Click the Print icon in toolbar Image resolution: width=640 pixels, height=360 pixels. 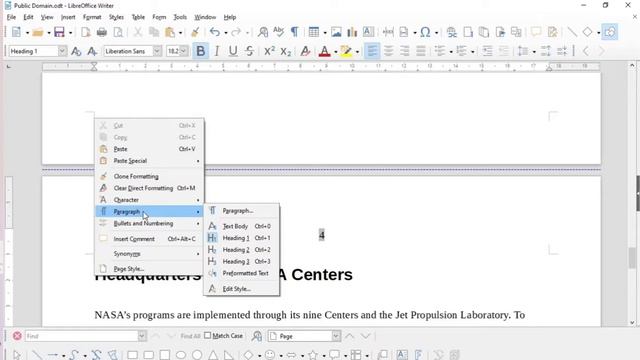point(102,32)
